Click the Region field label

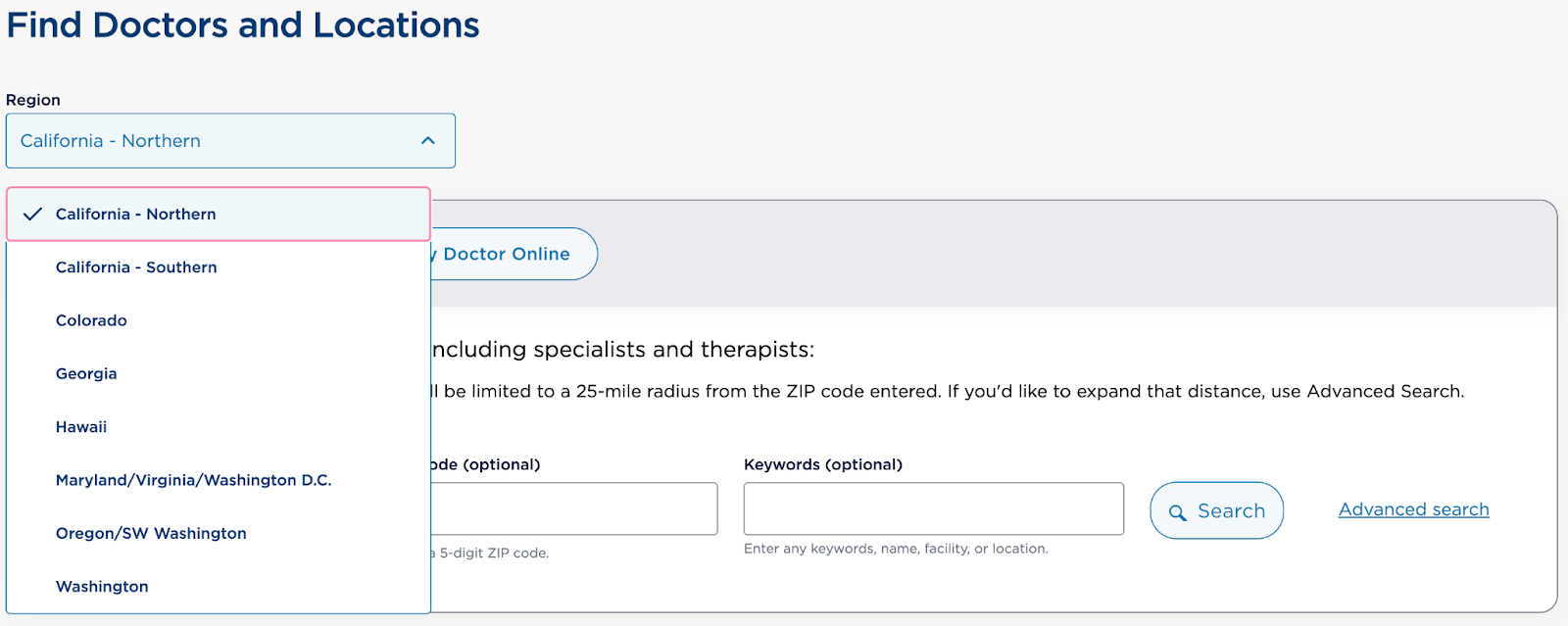(x=33, y=100)
